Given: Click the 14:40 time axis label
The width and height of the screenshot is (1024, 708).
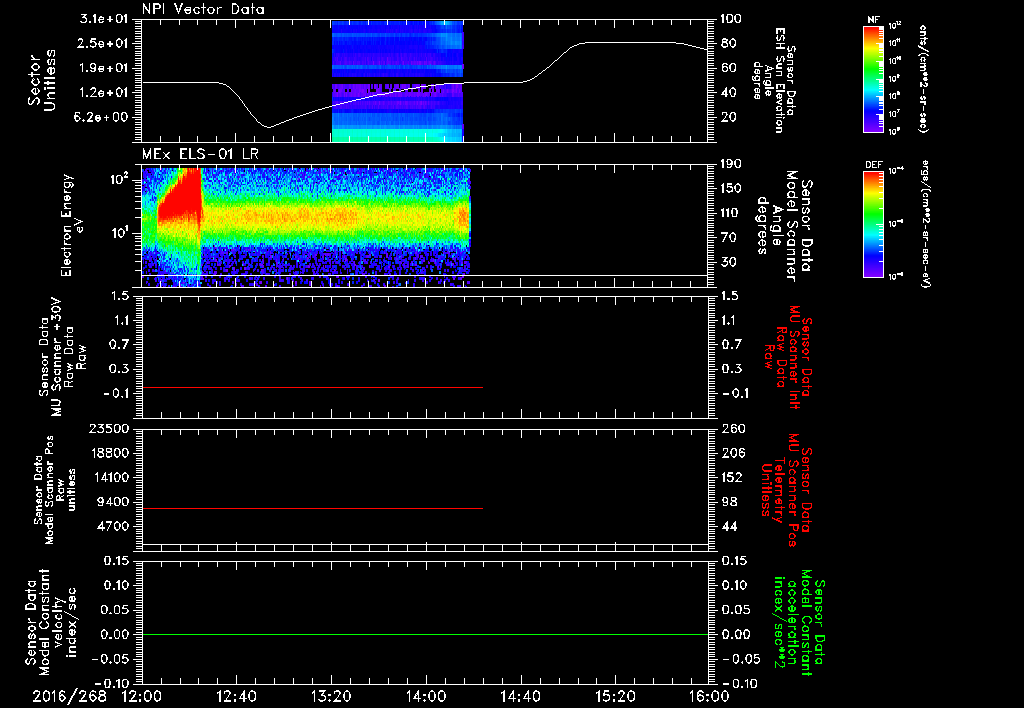Looking at the screenshot, I should click(x=520, y=696).
